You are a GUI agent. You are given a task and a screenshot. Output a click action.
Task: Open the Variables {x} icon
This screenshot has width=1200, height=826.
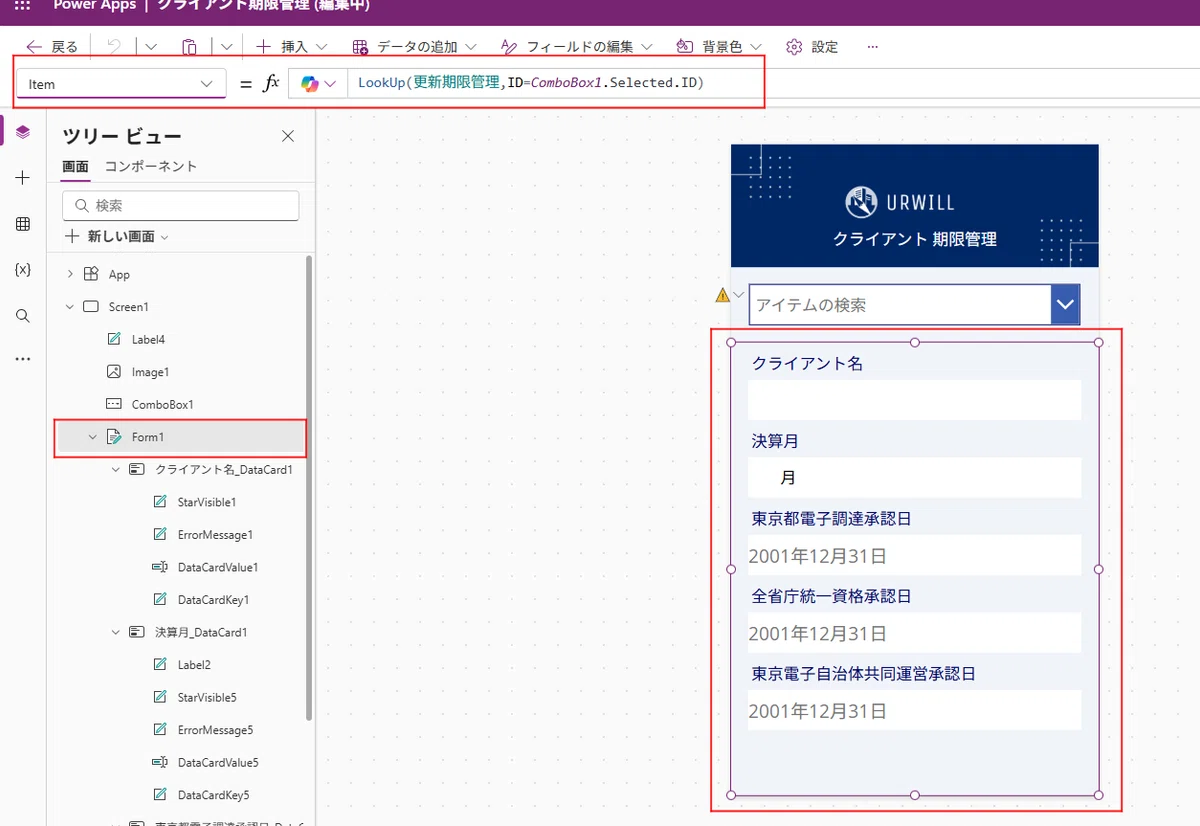tap(23, 270)
